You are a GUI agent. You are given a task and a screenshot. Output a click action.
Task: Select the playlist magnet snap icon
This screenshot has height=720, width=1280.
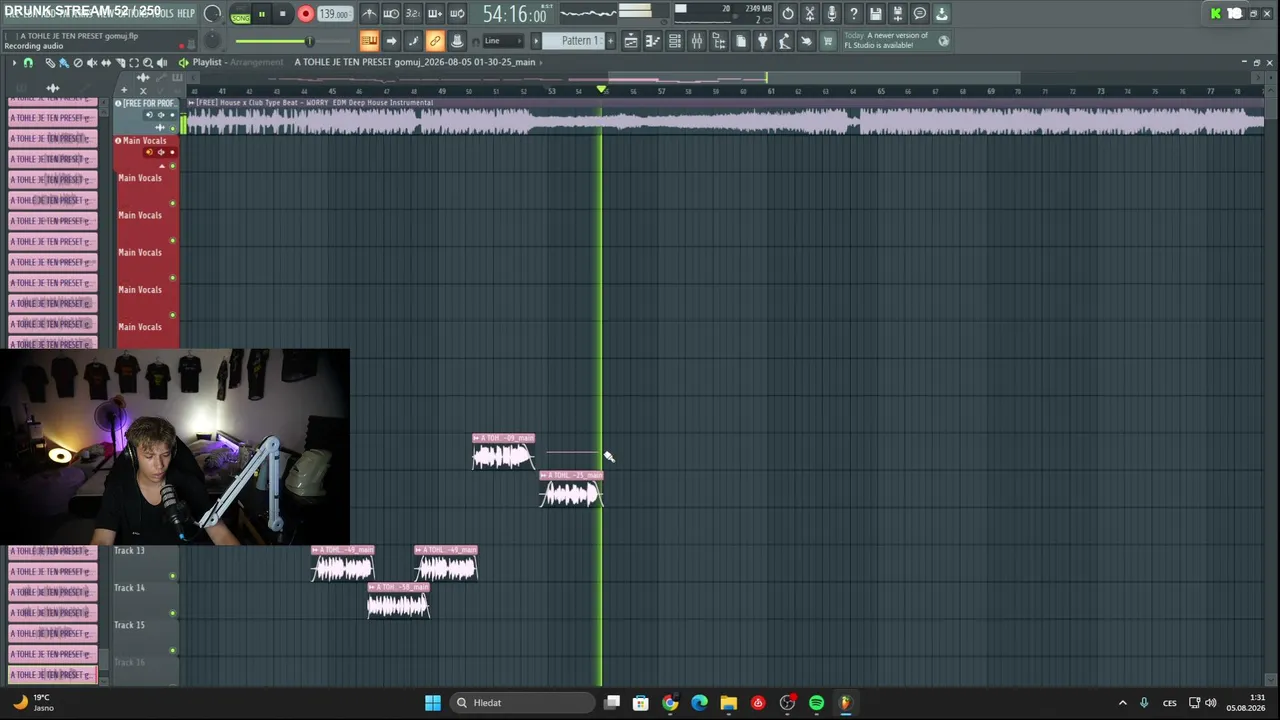pyautogui.click(x=28, y=62)
